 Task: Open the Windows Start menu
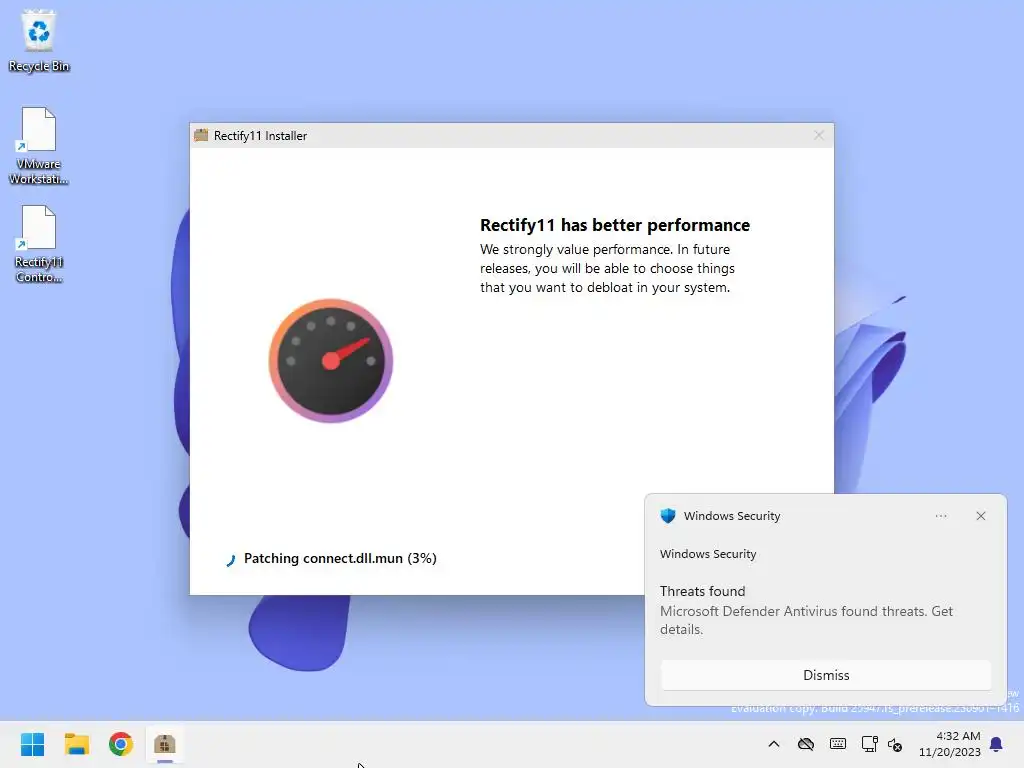32,744
